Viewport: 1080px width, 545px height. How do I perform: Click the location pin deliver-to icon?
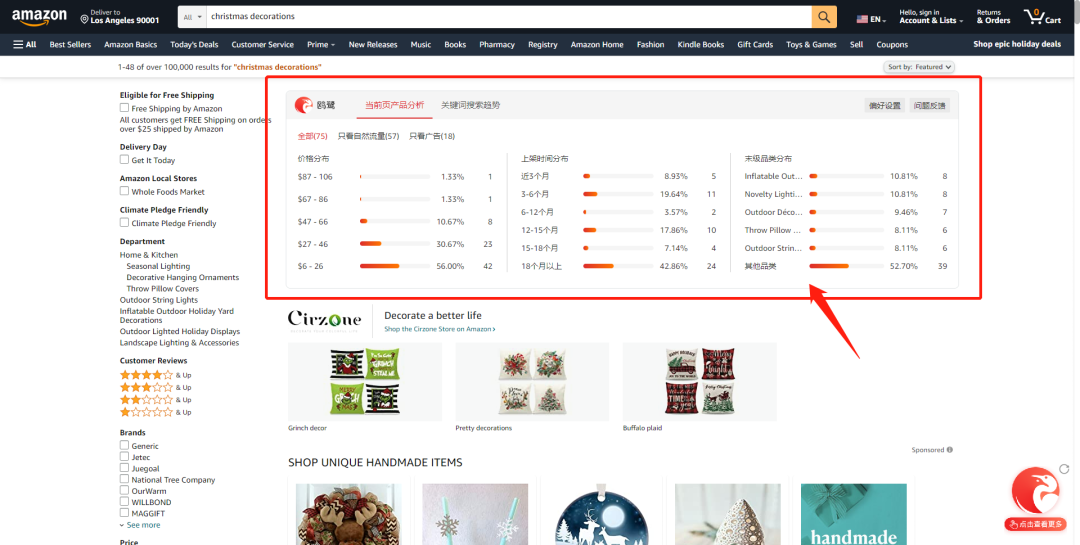[x=84, y=17]
